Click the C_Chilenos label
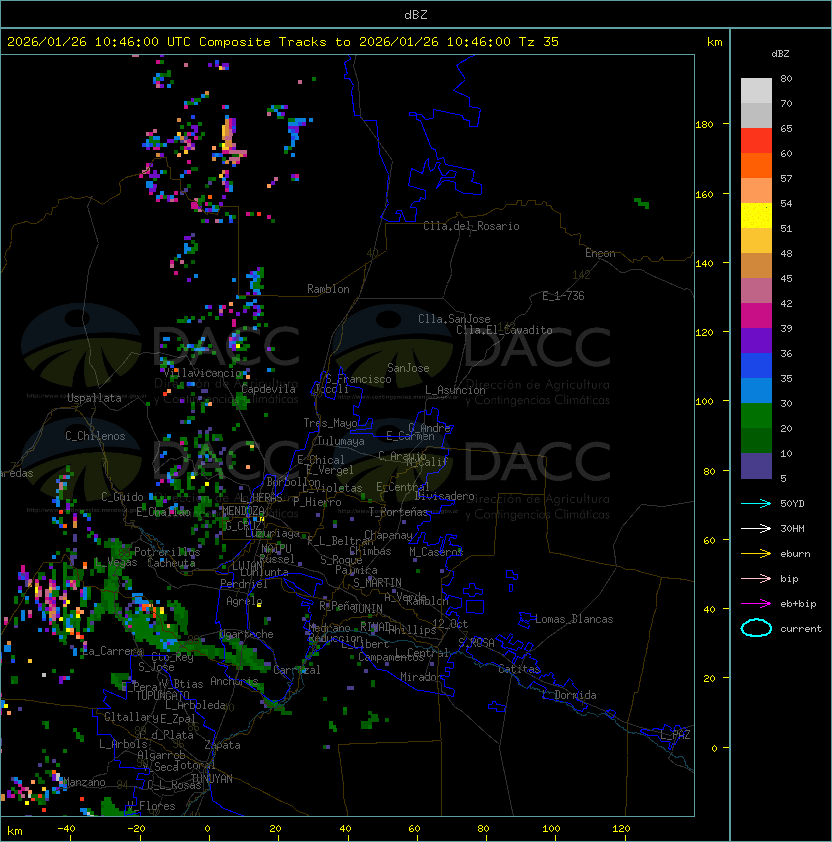 click(95, 436)
